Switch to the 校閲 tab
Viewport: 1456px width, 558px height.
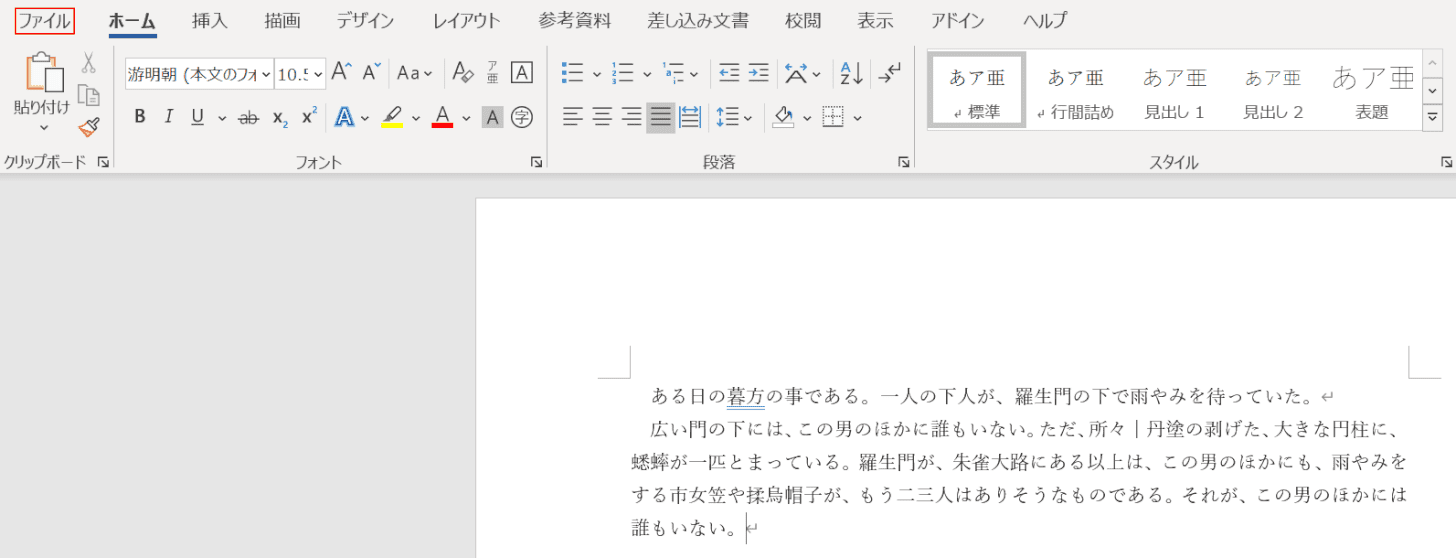pyautogui.click(x=803, y=20)
